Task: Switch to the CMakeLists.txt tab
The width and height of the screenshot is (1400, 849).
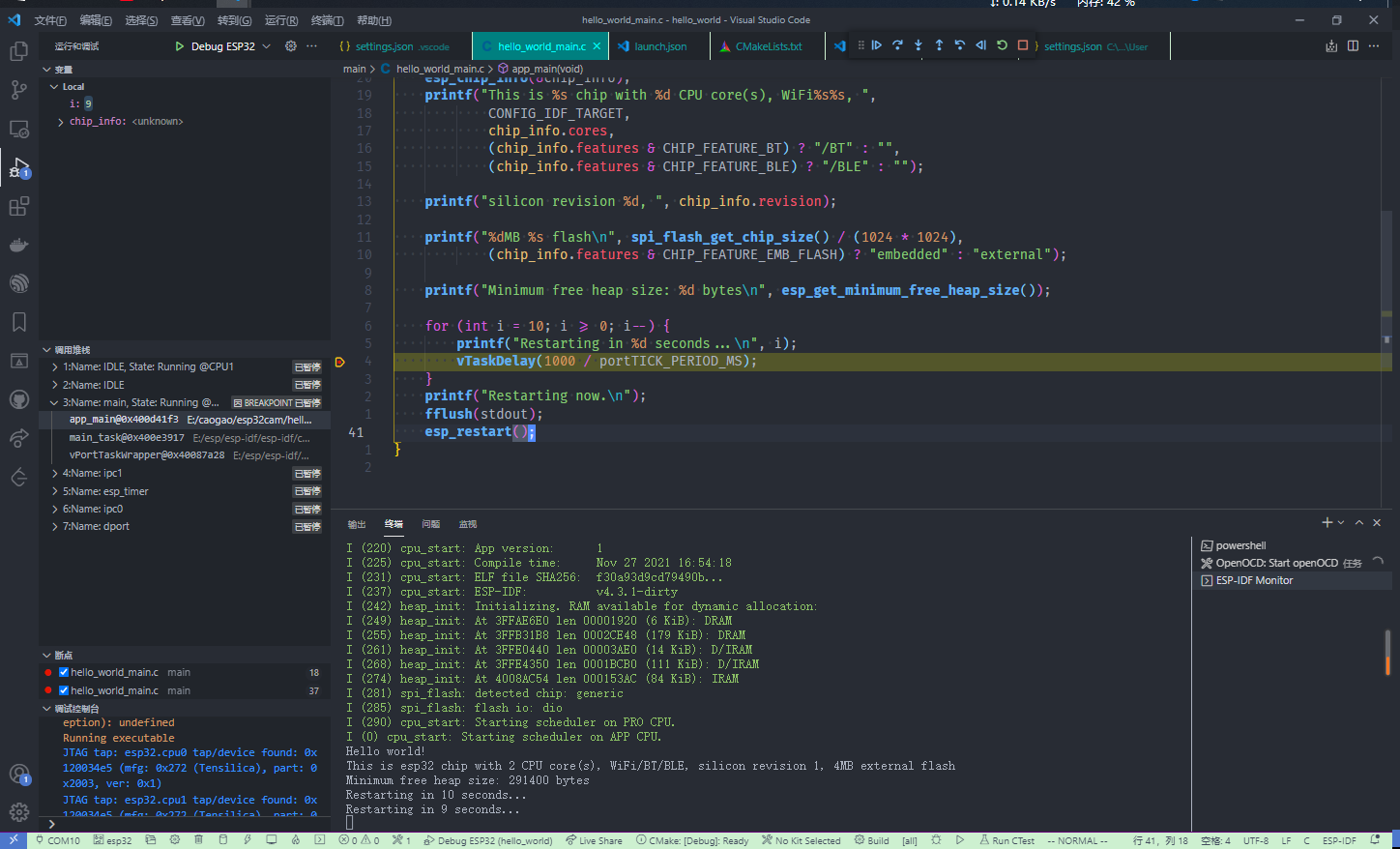Action: pyautogui.click(x=768, y=46)
